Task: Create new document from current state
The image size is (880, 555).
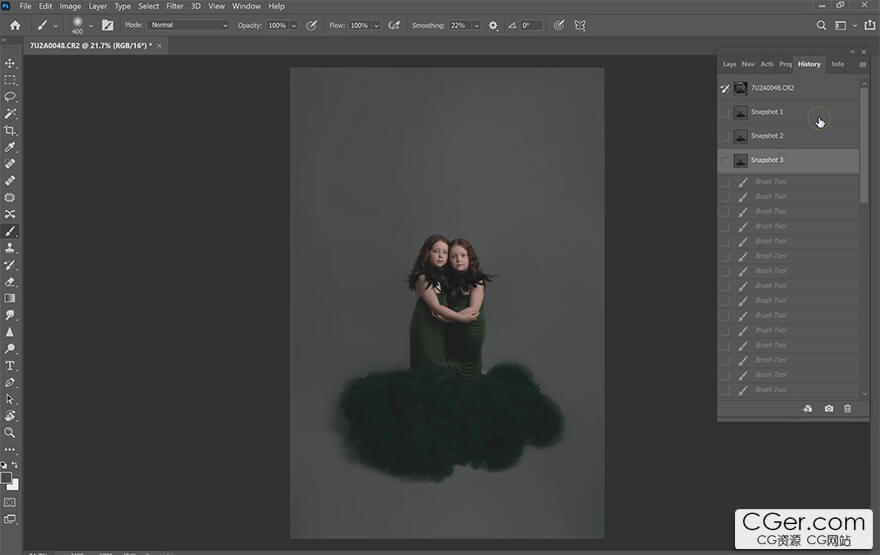Action: click(x=808, y=409)
